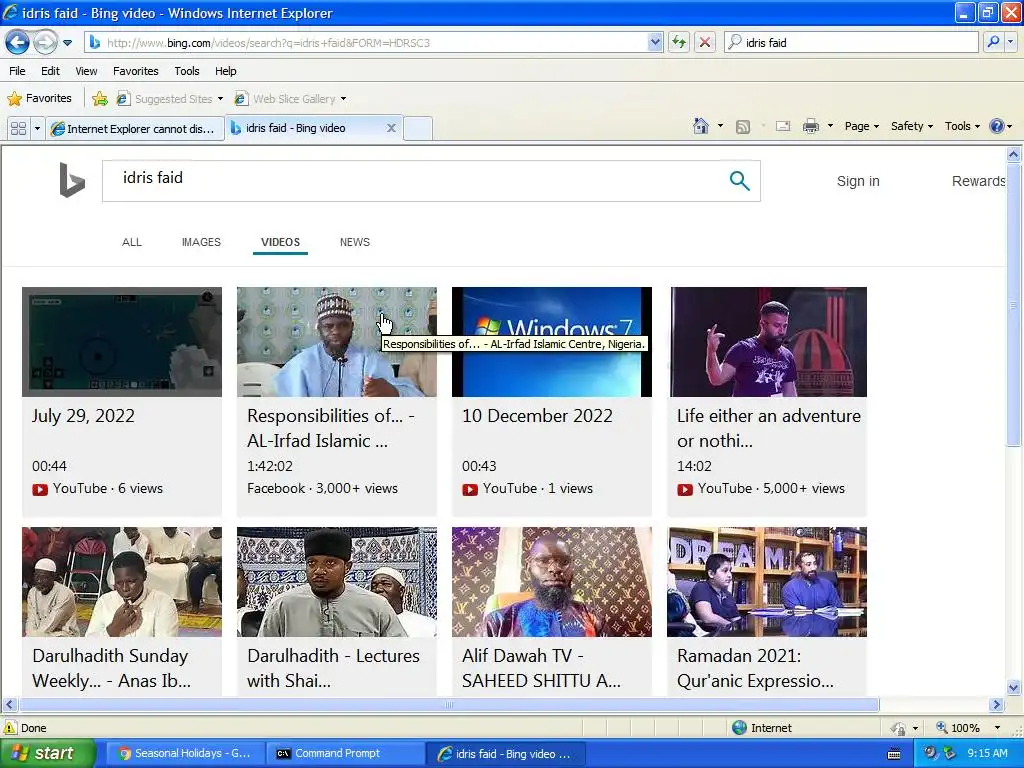Switch to Seasonal Holidays Chrome taskbar item
This screenshot has height=768, width=1024.
[x=185, y=753]
